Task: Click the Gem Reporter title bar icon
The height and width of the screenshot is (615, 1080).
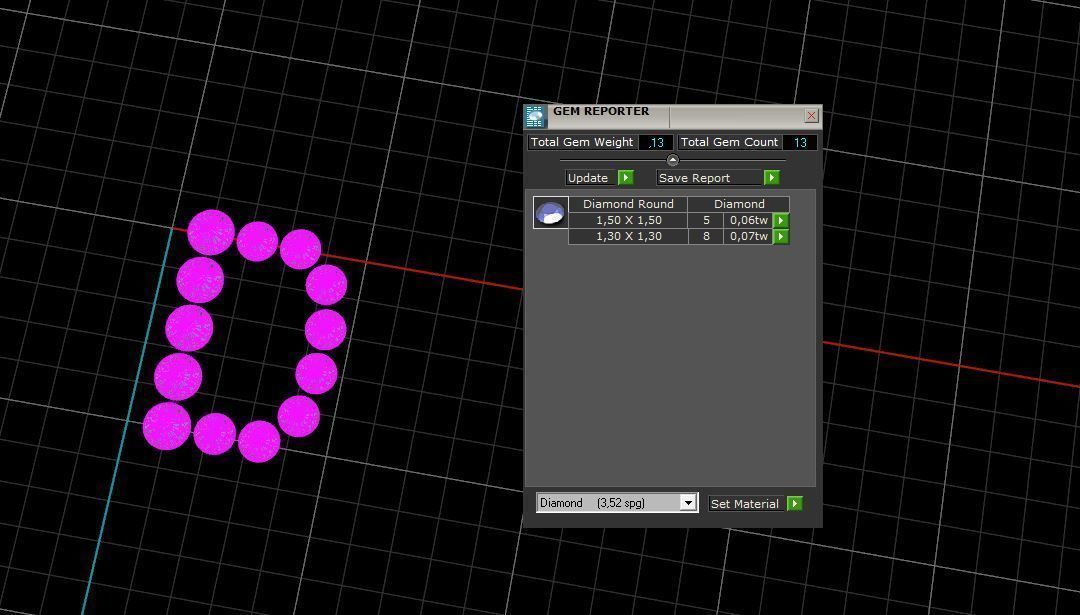Action: point(535,116)
